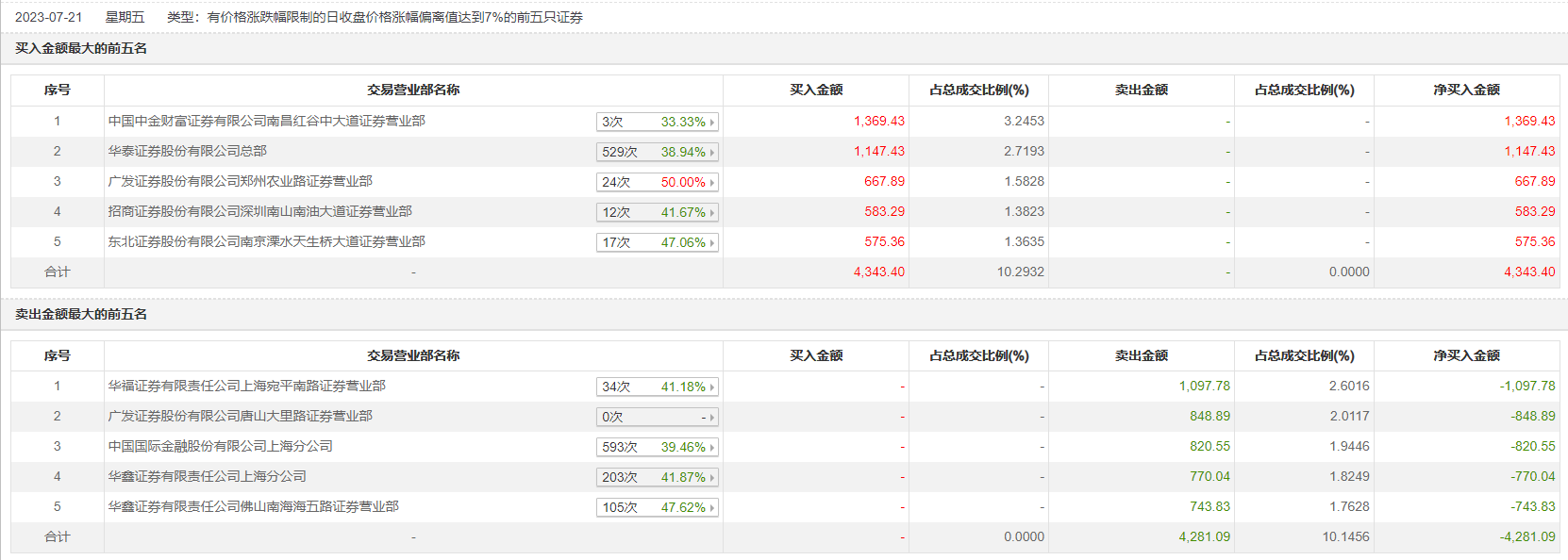Open 招商证券深圳南山南油大道营业部 link
Screen dimensions: 1568x560
coord(259,212)
